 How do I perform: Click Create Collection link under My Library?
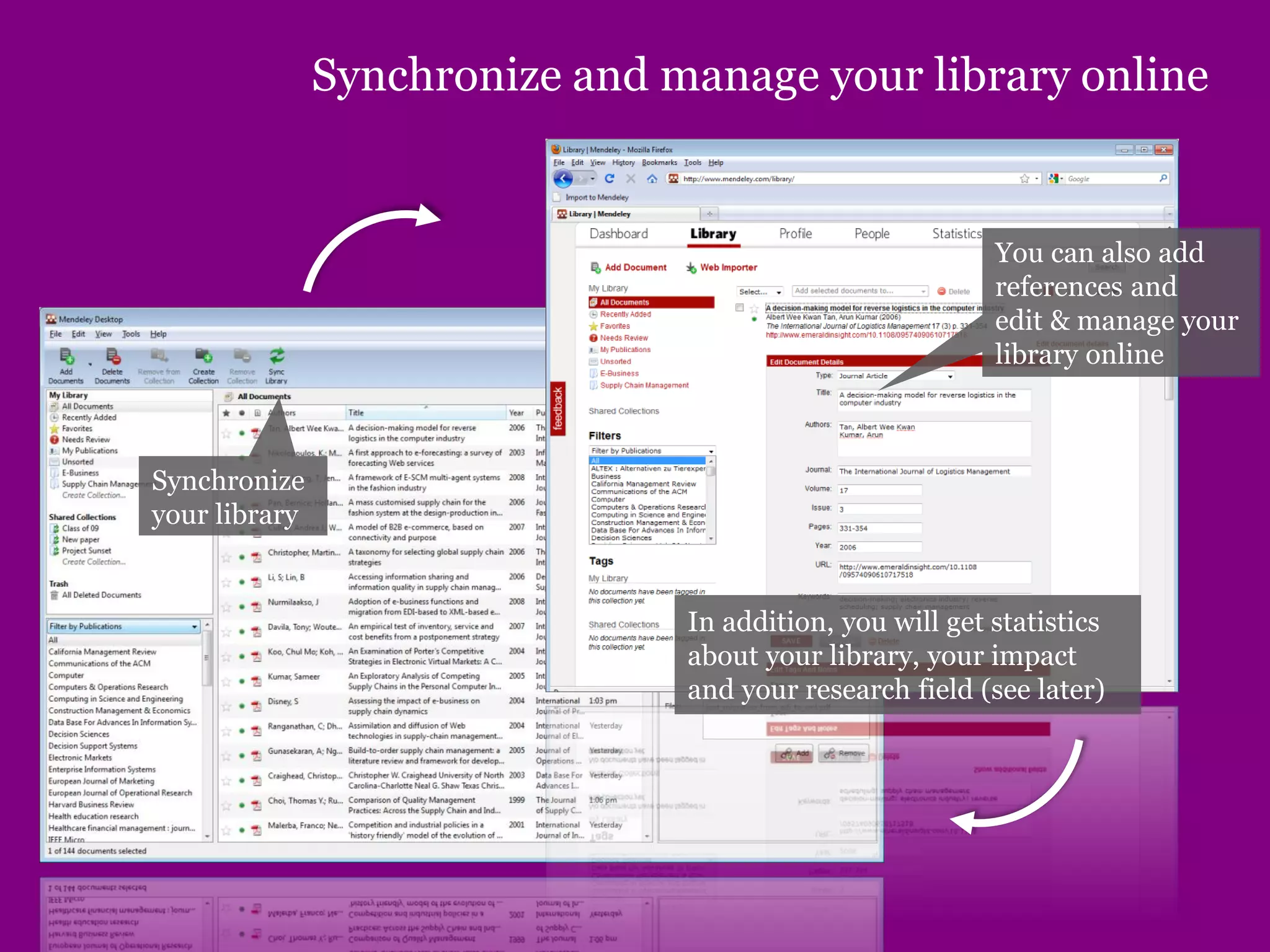[x=94, y=495]
